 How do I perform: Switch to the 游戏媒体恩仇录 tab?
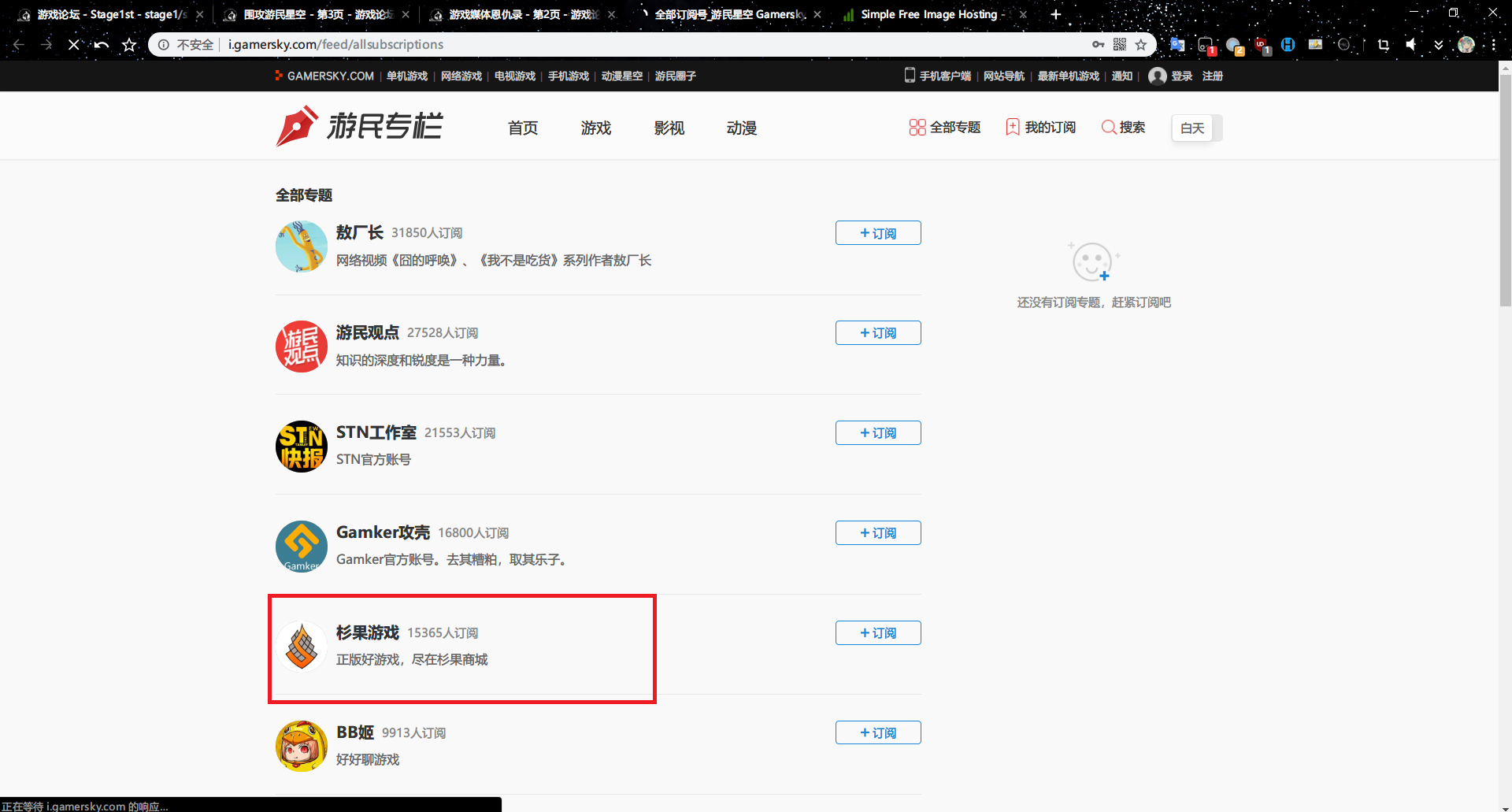click(523, 14)
